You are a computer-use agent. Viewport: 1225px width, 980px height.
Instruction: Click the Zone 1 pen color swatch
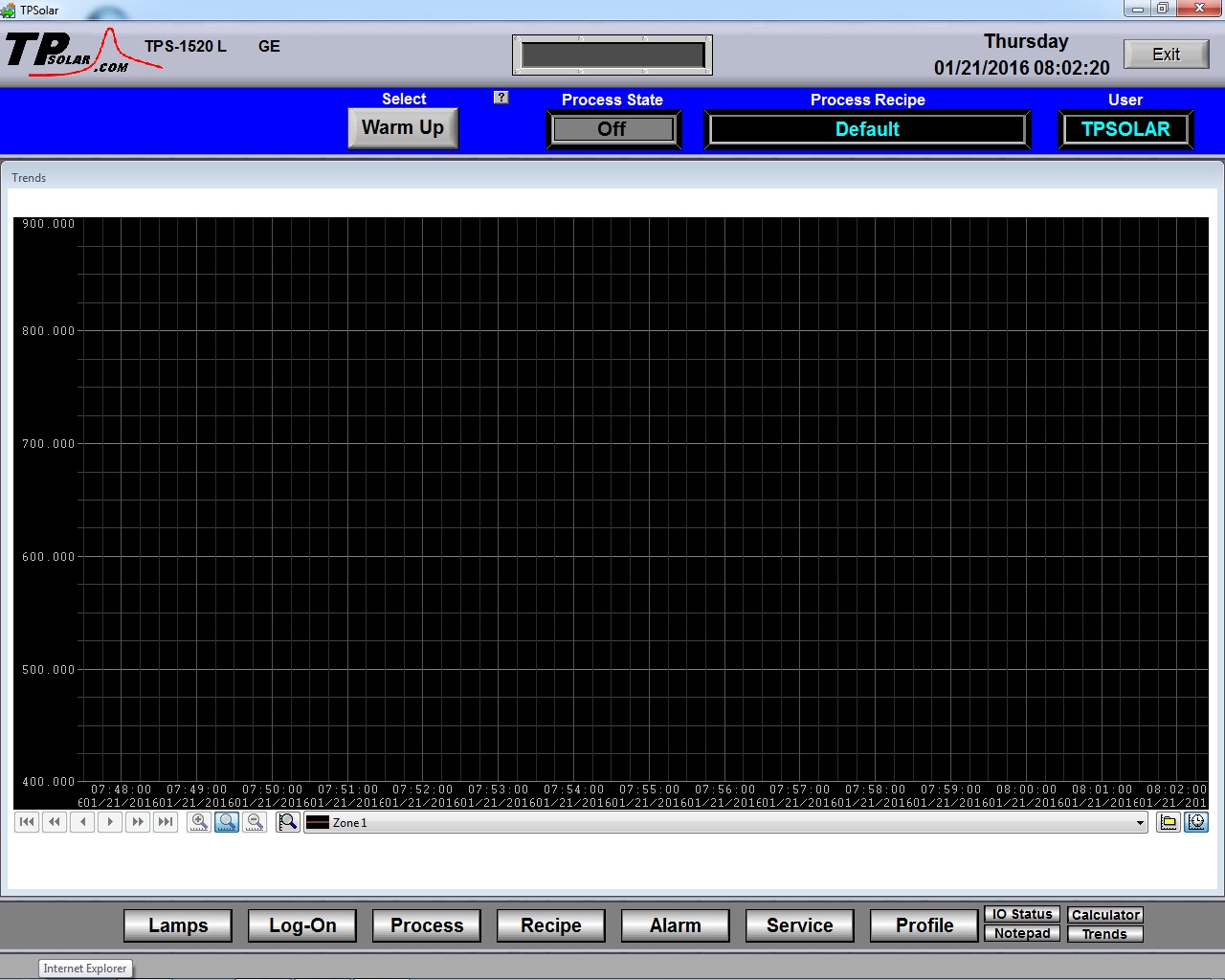coord(318,823)
